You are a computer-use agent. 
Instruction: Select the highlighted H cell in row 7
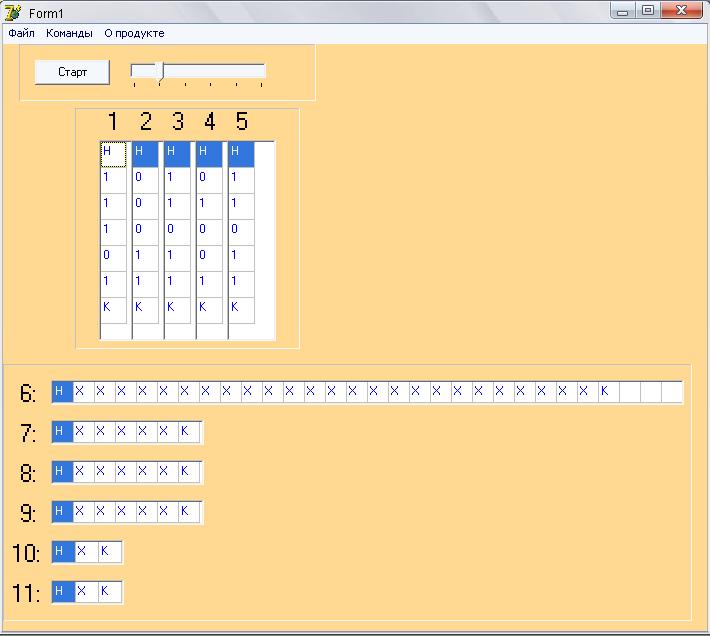pyautogui.click(x=62, y=432)
